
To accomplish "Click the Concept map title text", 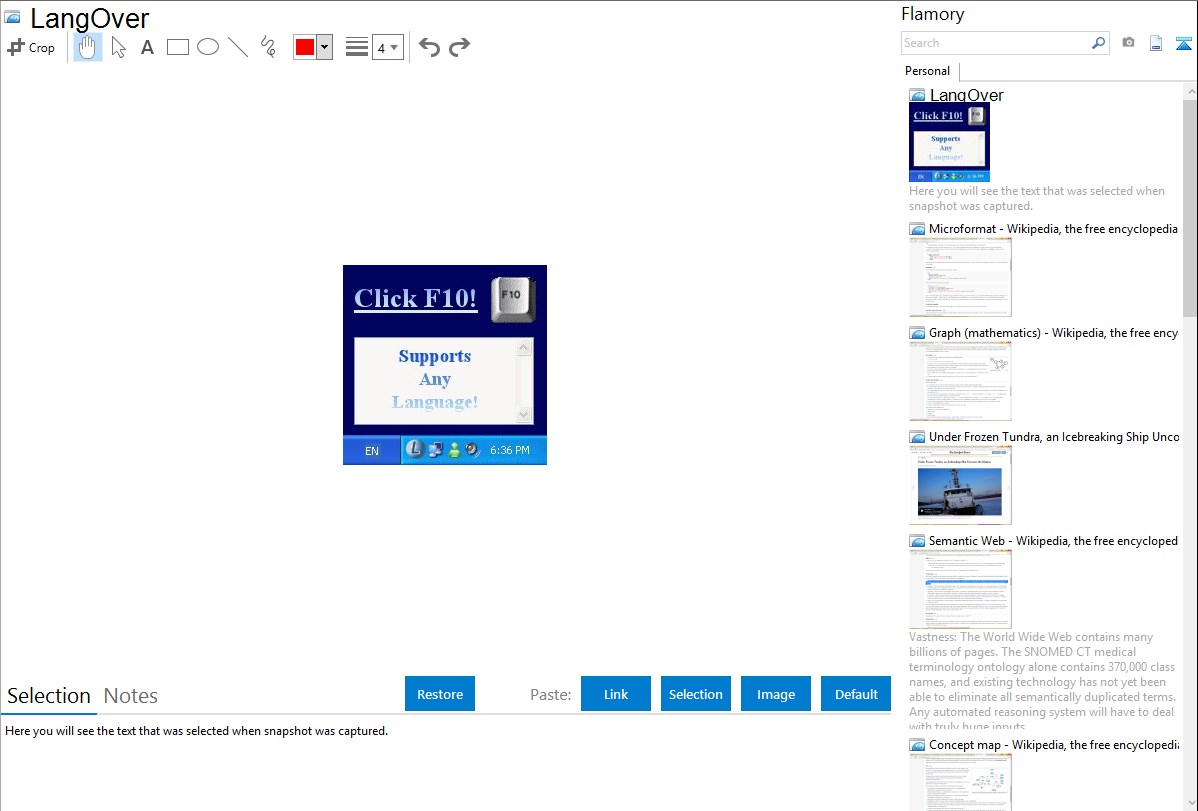I will (1054, 744).
